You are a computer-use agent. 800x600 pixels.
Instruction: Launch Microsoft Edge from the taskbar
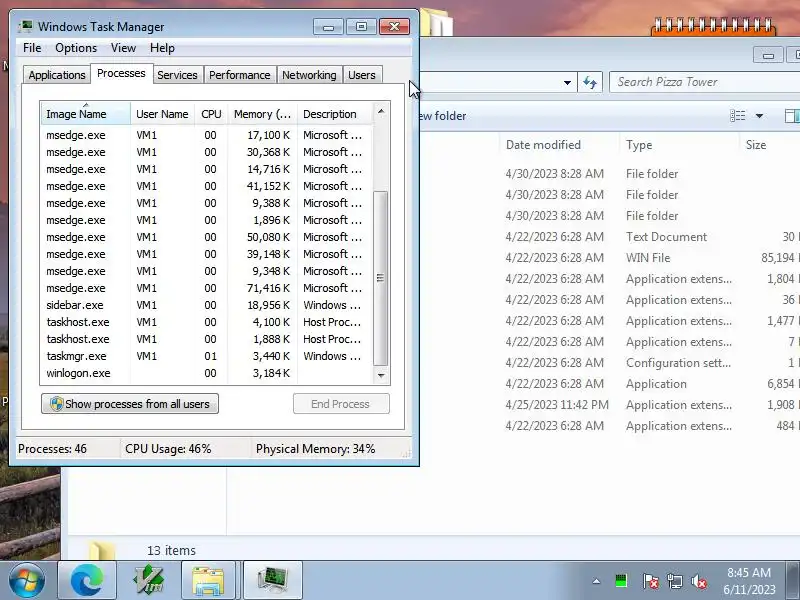click(x=87, y=581)
